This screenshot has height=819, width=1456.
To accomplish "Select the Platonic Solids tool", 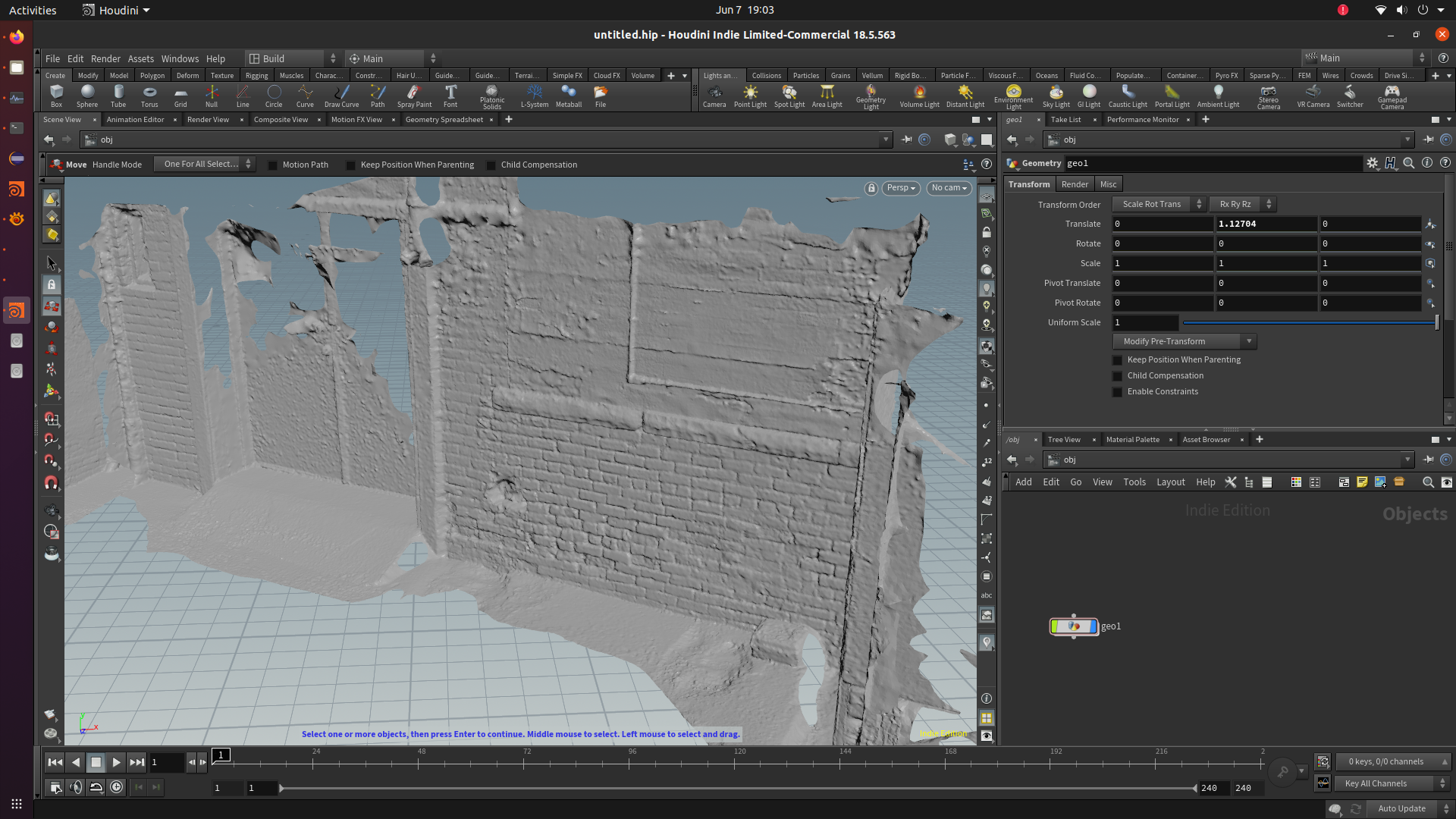I will pyautogui.click(x=492, y=96).
